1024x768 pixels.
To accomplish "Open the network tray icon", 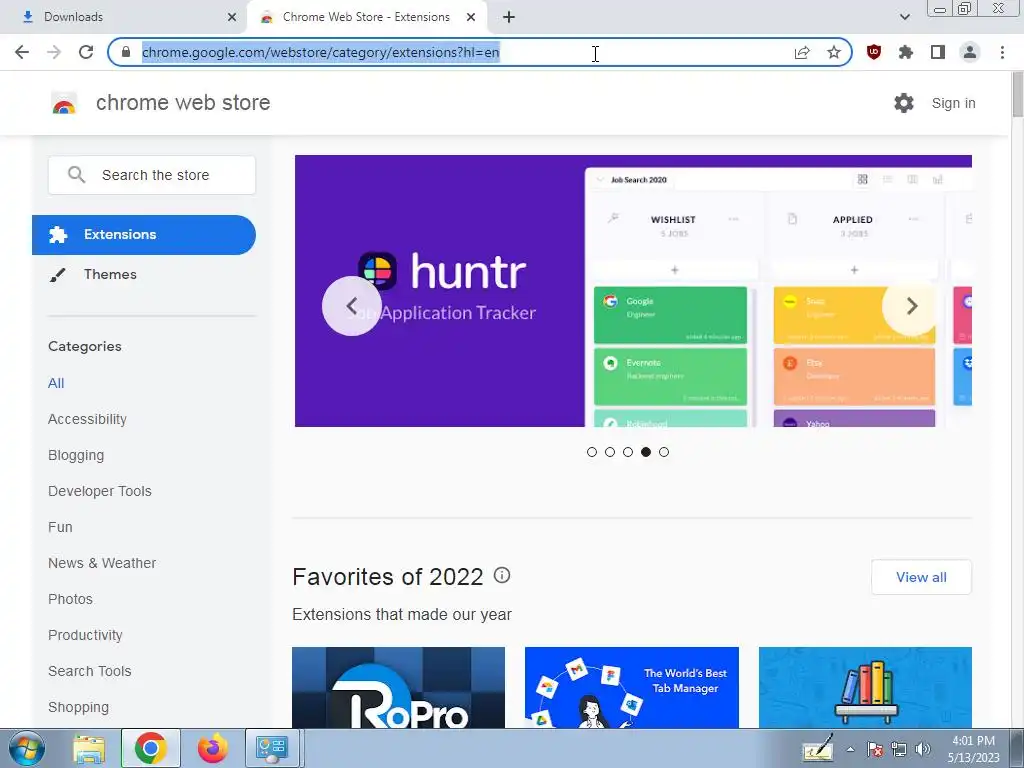I will pyautogui.click(x=899, y=750).
